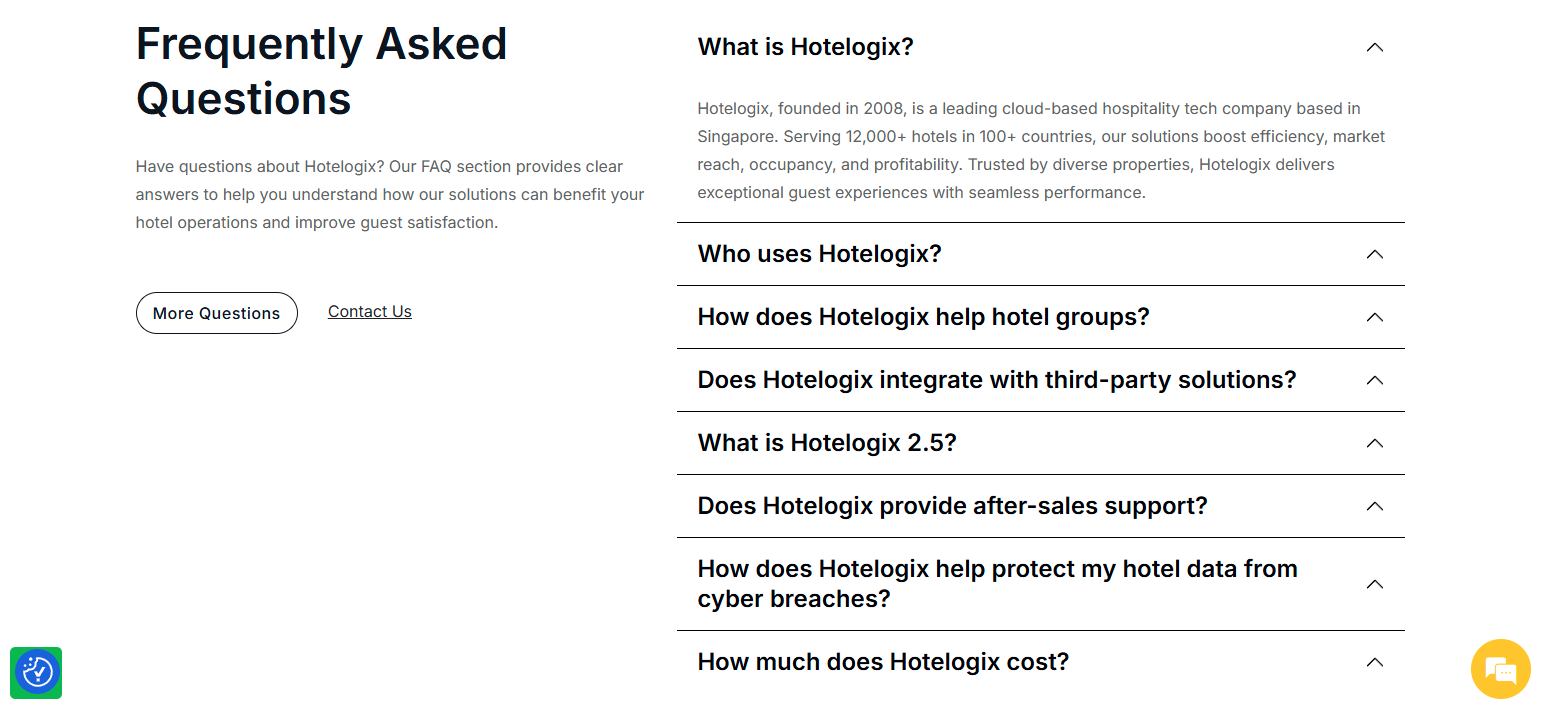Expand the third-party solutions chevron
The width and height of the screenshot is (1541, 709).
[1374, 381]
